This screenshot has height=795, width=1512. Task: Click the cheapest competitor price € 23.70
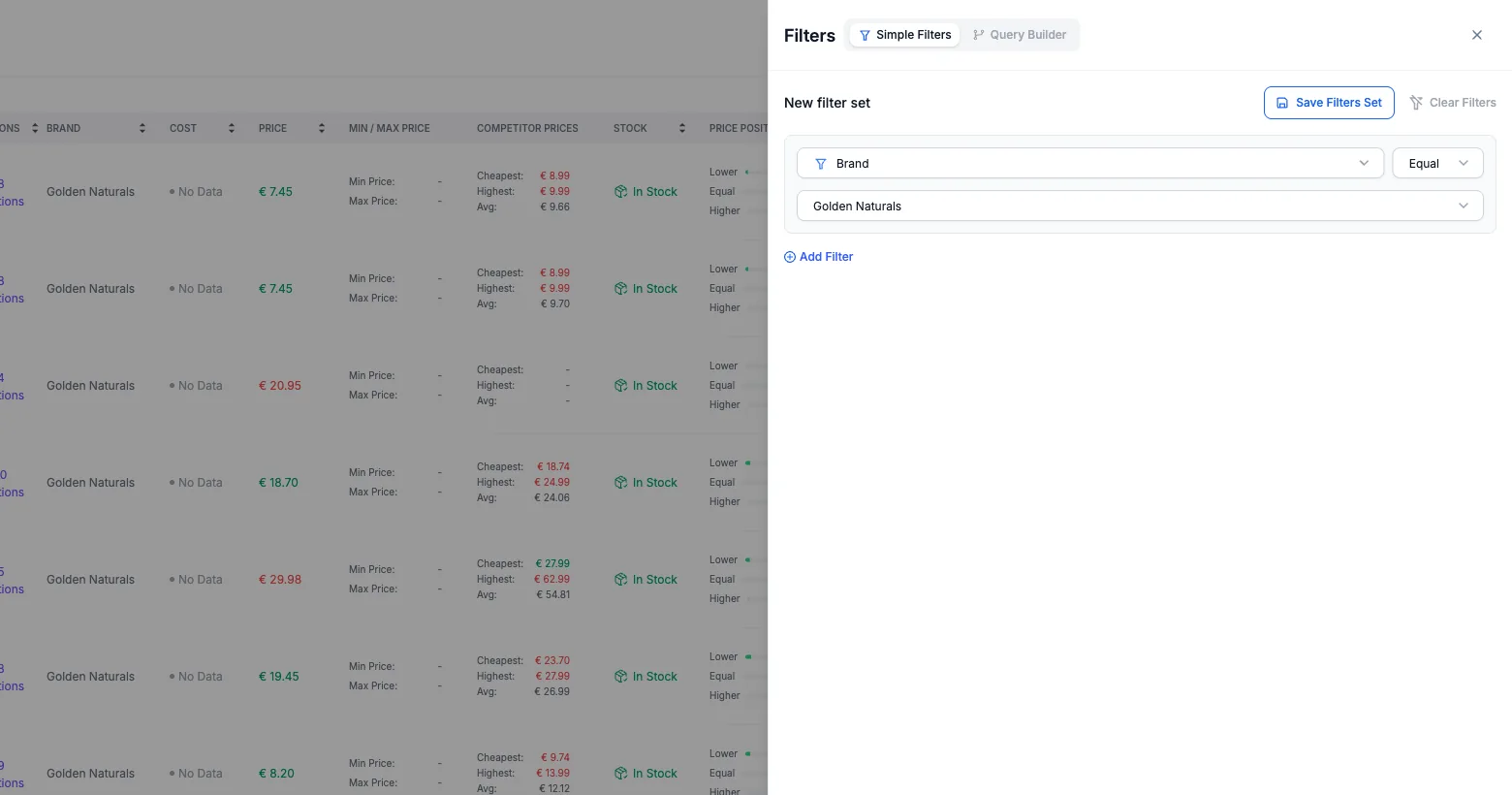(552, 661)
